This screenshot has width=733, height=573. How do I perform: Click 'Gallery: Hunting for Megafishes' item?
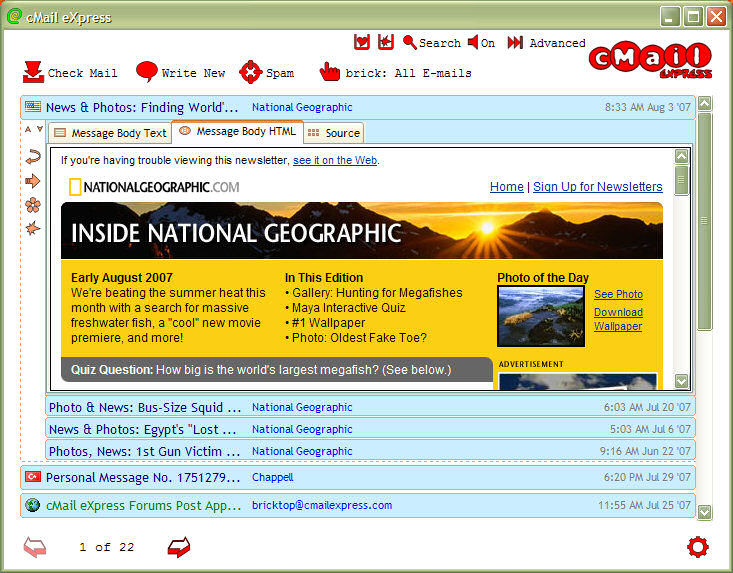pyautogui.click(x=377, y=293)
